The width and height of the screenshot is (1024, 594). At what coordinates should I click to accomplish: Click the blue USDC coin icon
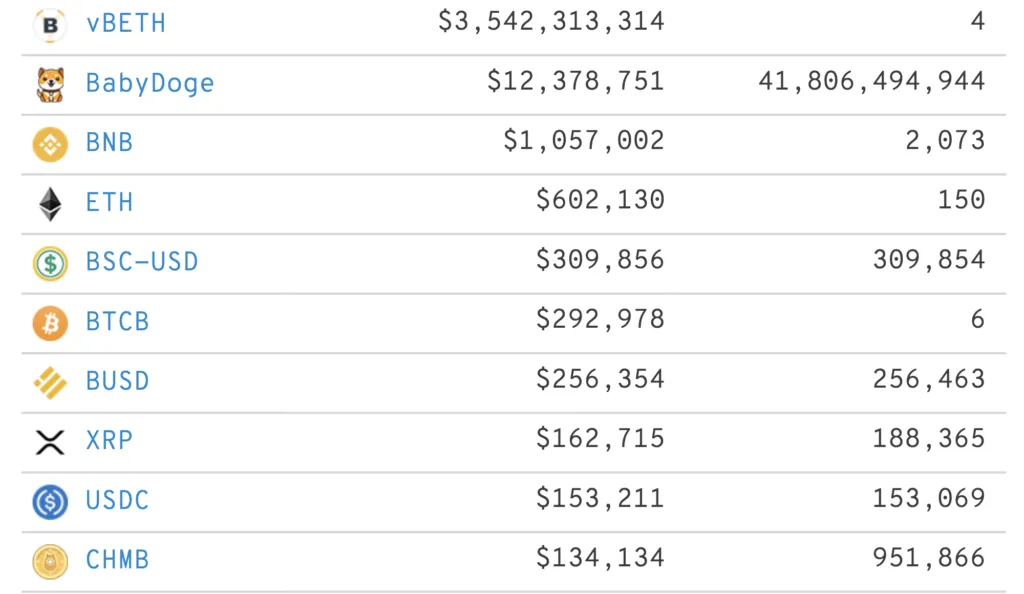50,502
